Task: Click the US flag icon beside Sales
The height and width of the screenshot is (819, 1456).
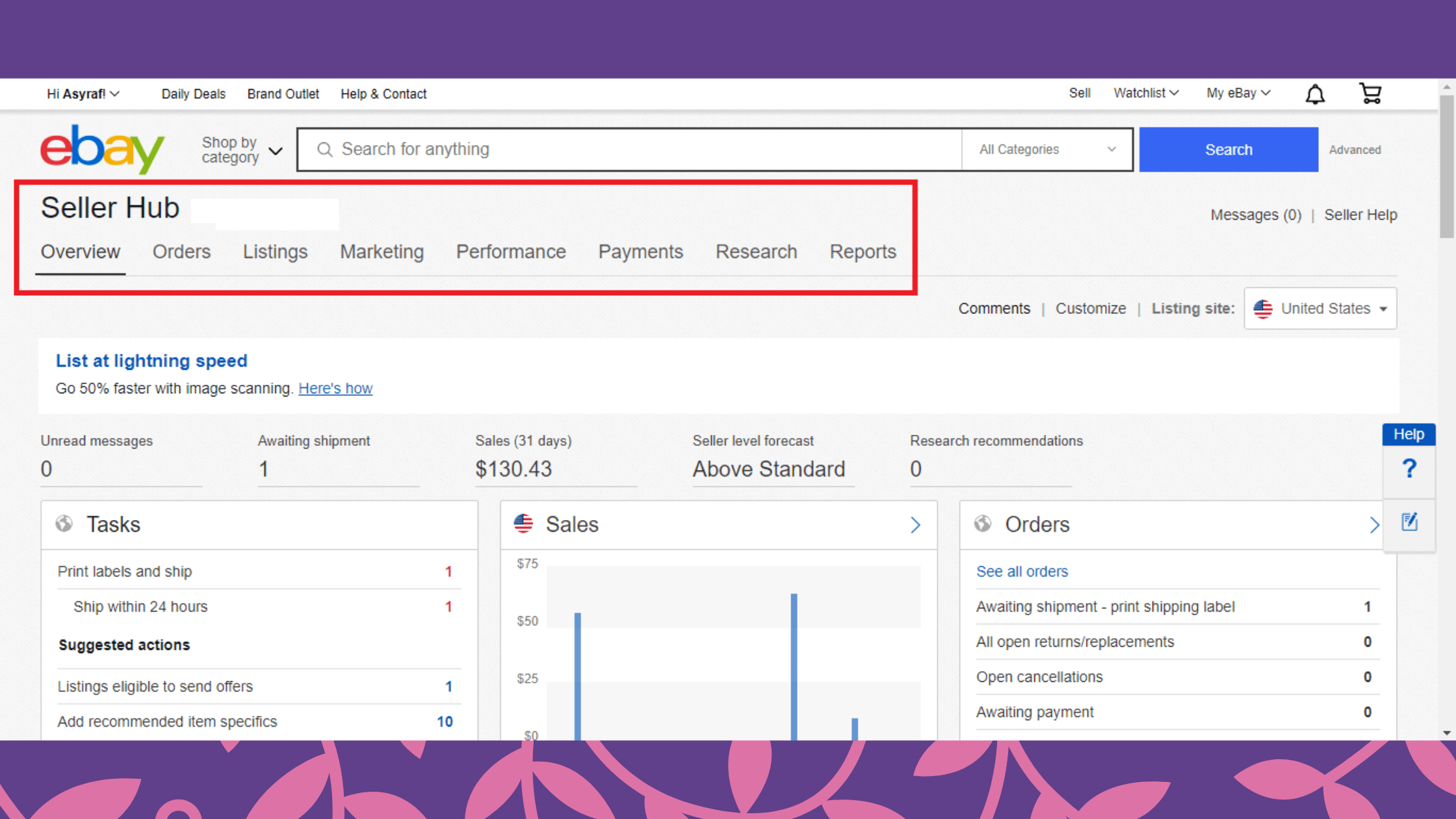Action: tap(523, 524)
